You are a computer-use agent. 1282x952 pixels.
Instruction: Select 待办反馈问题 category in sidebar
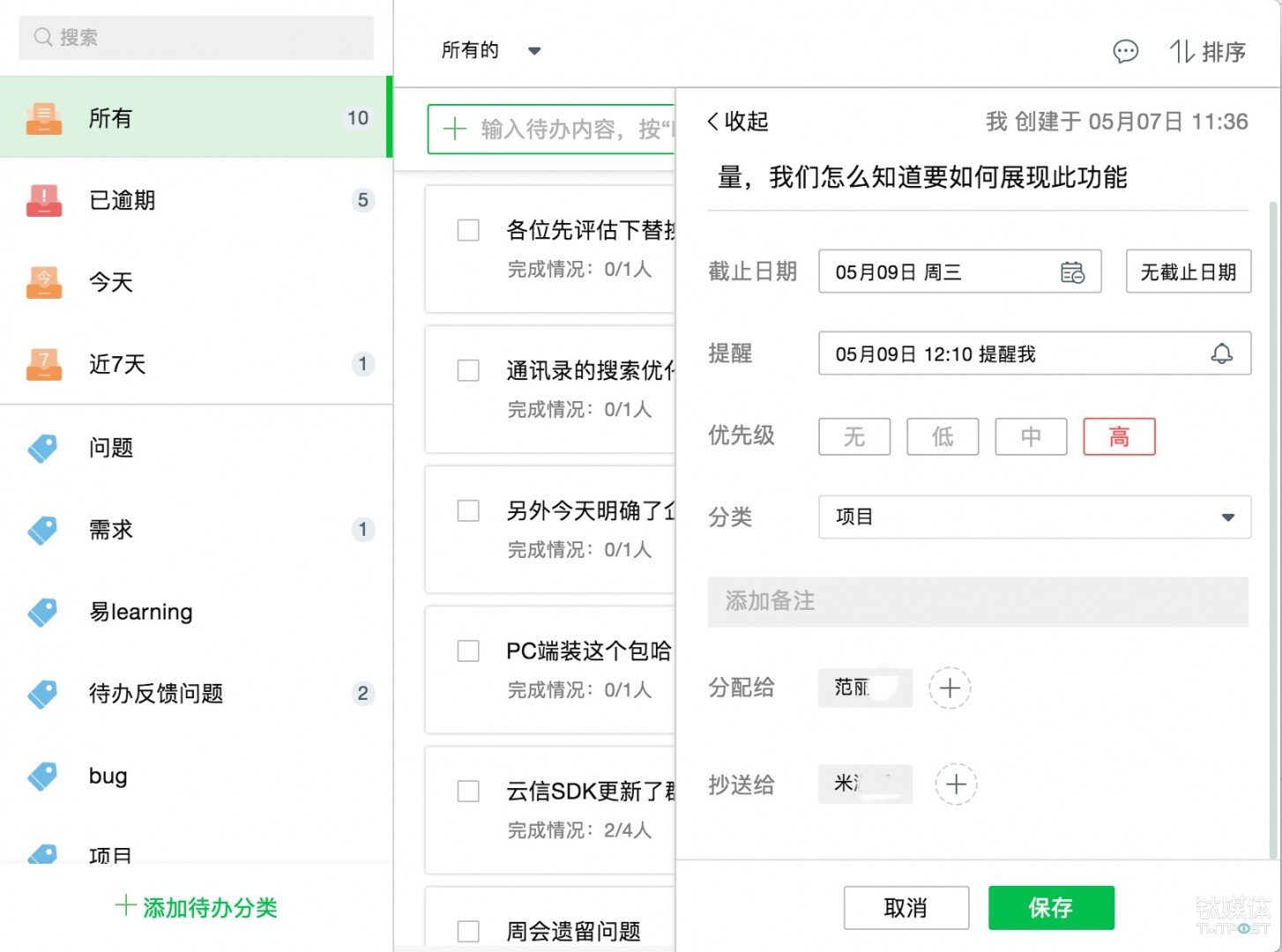tap(196, 694)
